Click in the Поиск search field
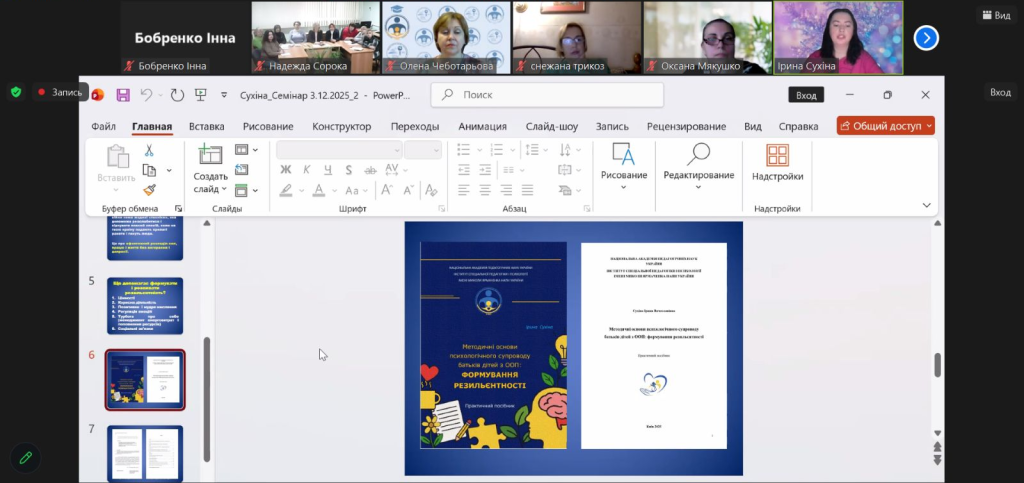The height and width of the screenshot is (483, 1024). point(547,95)
